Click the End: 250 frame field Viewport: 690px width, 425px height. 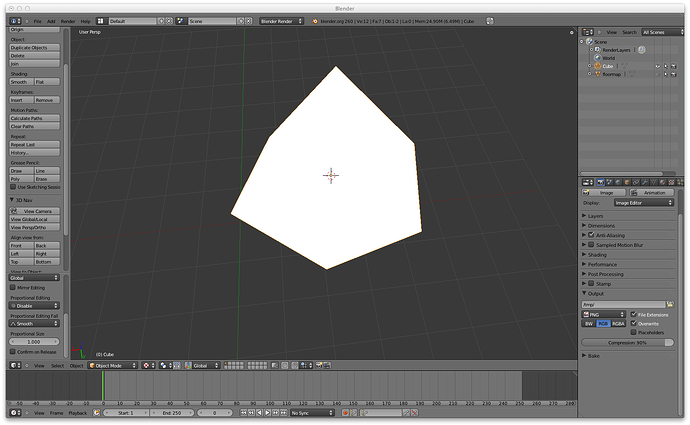tap(172, 413)
